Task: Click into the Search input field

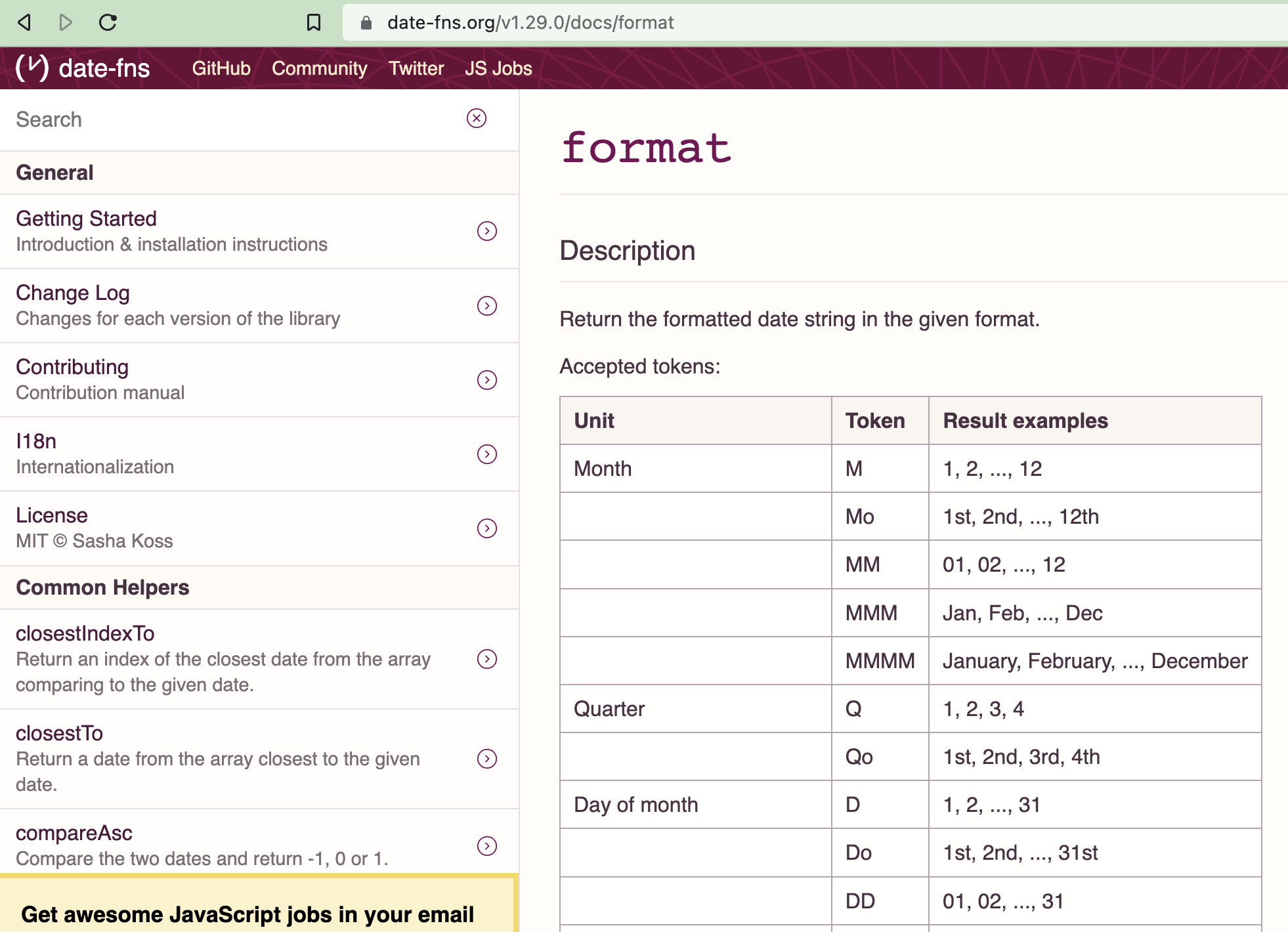Action: [x=230, y=119]
